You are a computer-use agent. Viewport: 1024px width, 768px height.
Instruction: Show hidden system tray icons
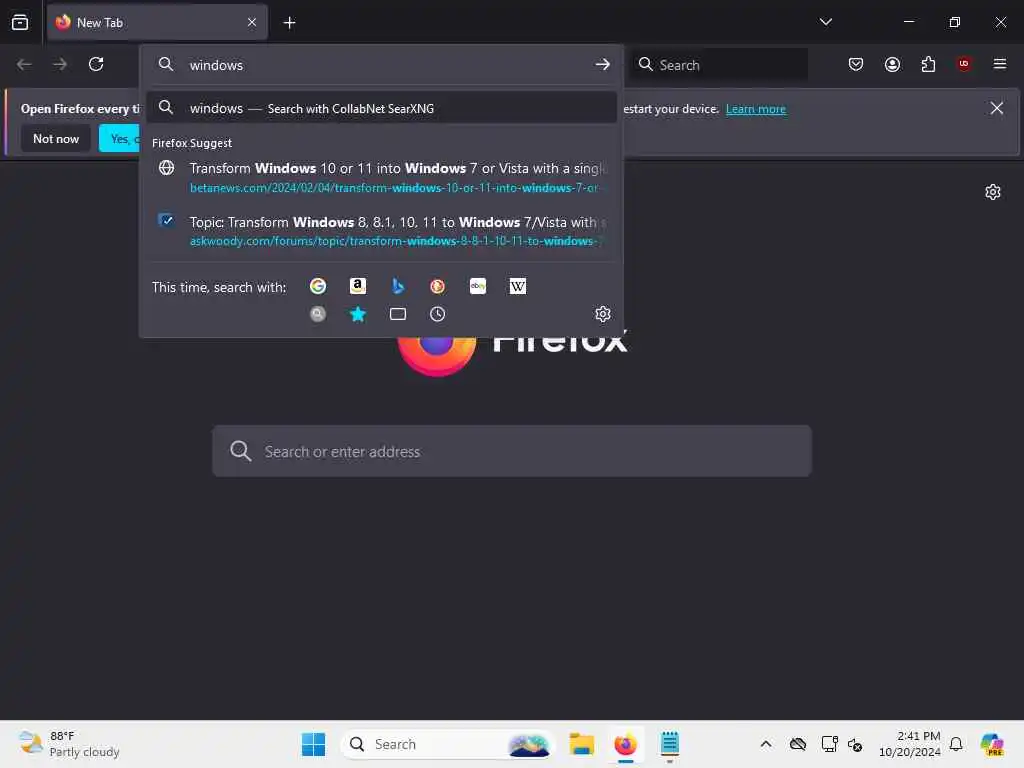point(766,744)
